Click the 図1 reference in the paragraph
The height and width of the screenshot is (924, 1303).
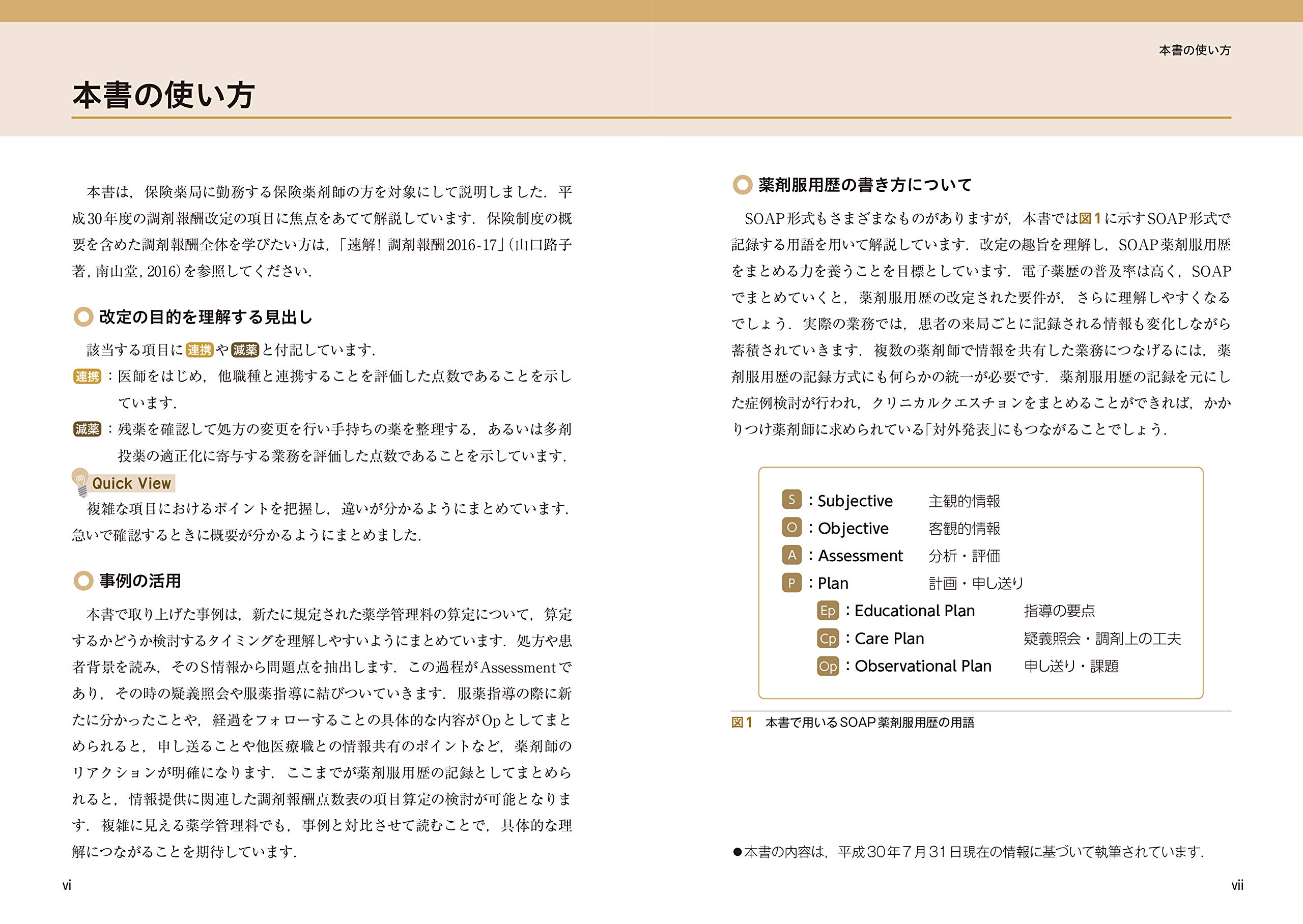coord(1090,218)
